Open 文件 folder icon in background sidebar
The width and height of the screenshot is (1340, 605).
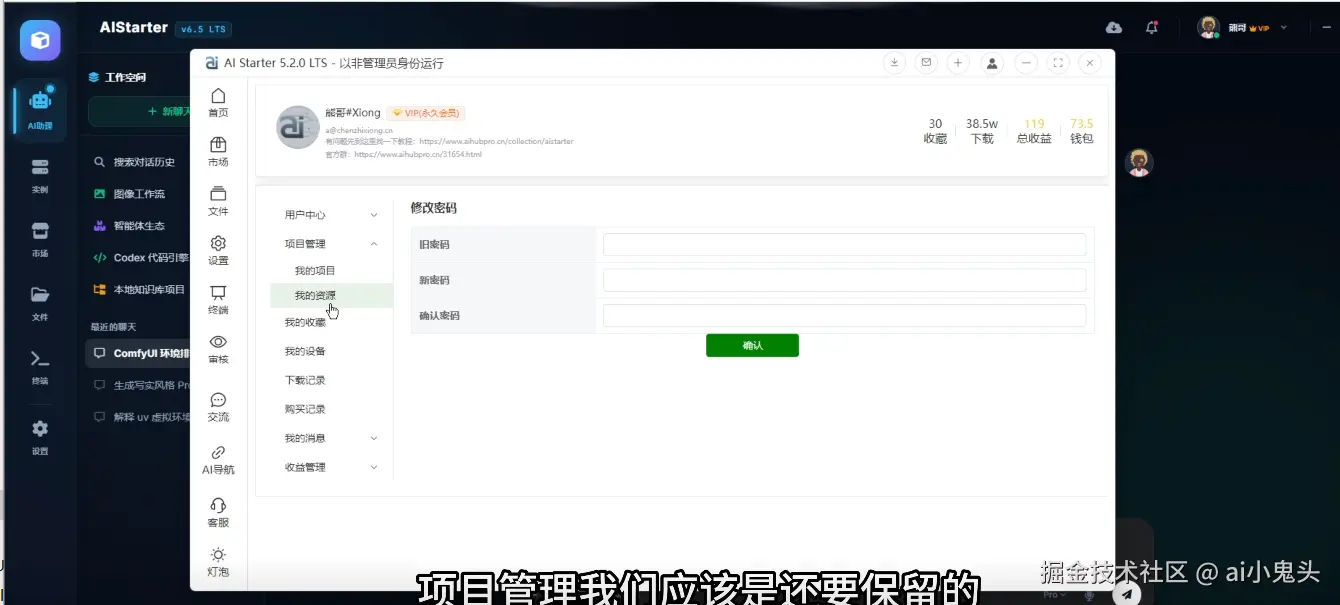[x=40, y=302]
